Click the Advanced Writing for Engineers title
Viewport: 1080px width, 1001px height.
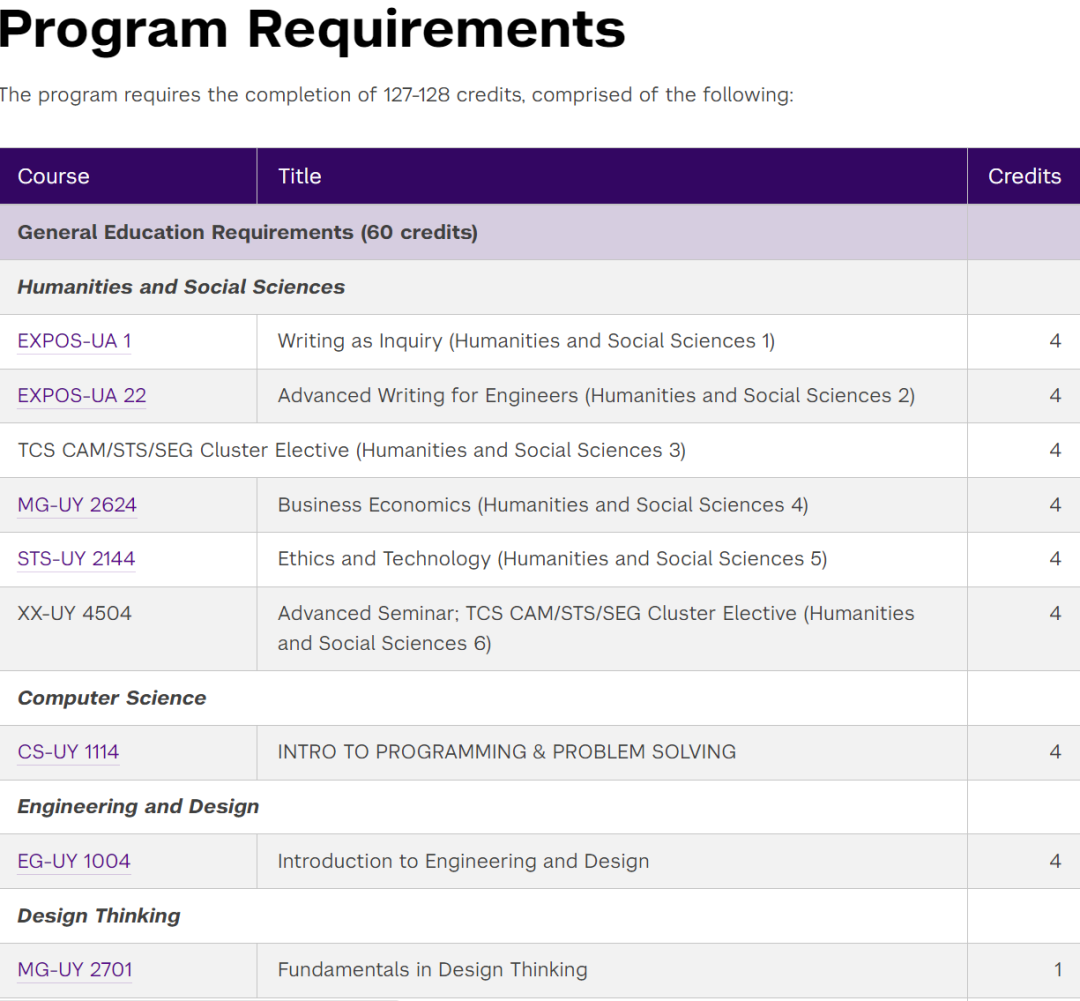[596, 395]
